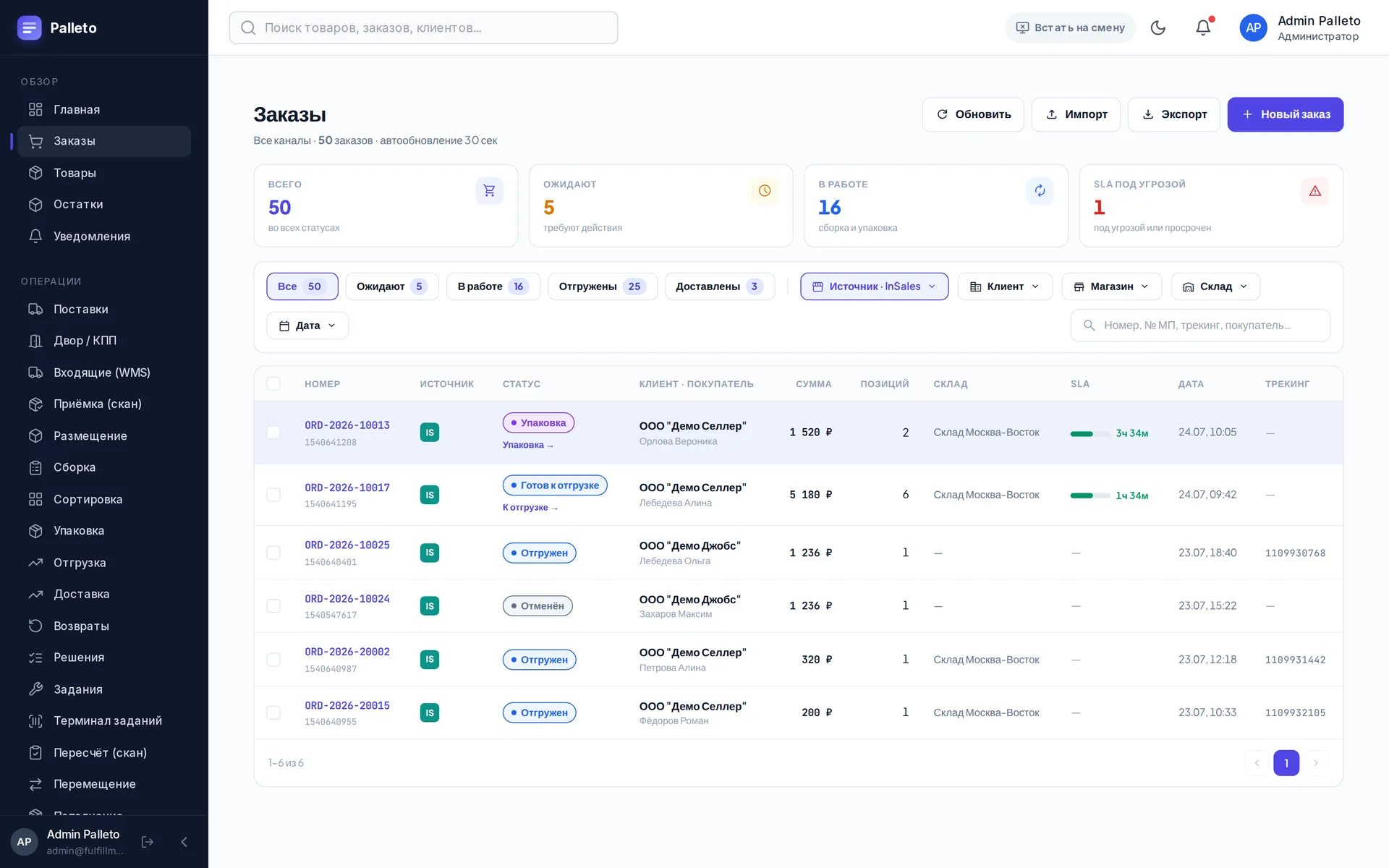This screenshot has width=1389, height=868.
Task: Click InSales source badge for ORD-2026-10025
Action: (430, 553)
